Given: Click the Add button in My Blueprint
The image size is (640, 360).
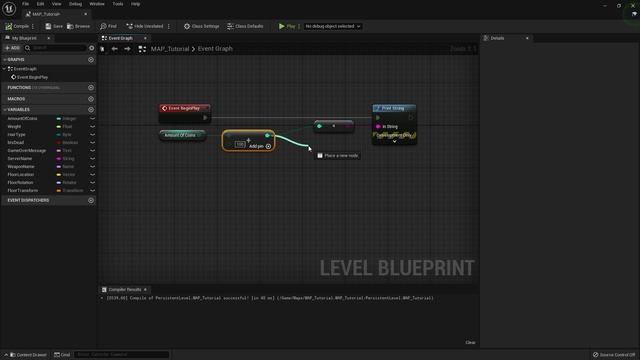Looking at the screenshot, I should (x=13, y=48).
